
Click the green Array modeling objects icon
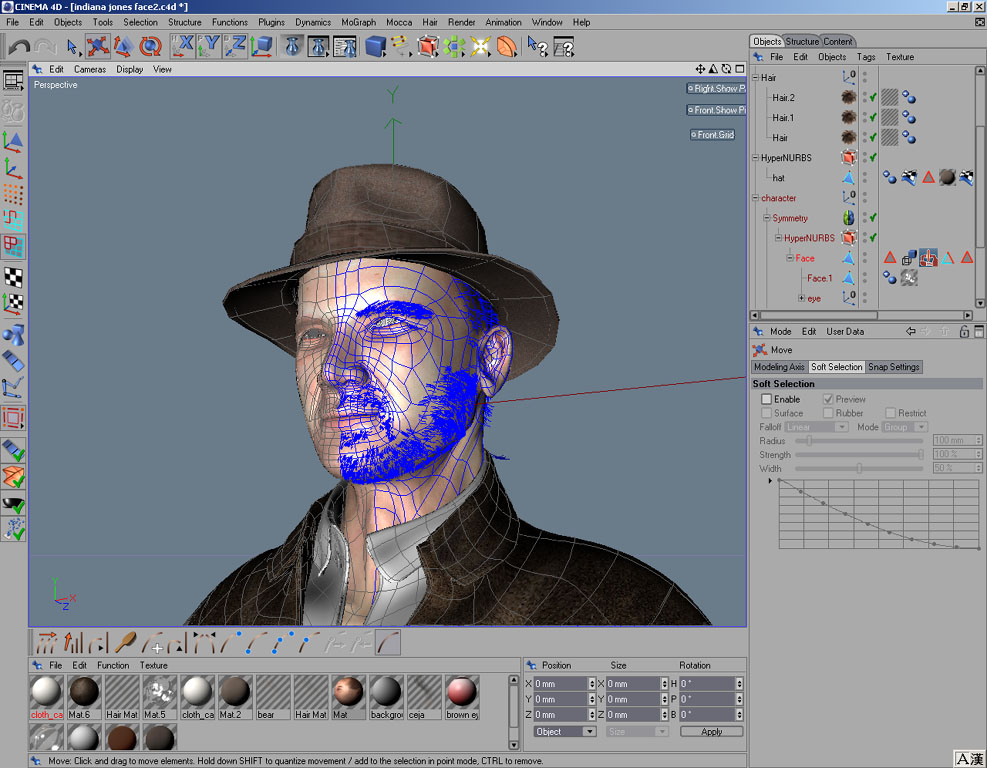[x=454, y=47]
